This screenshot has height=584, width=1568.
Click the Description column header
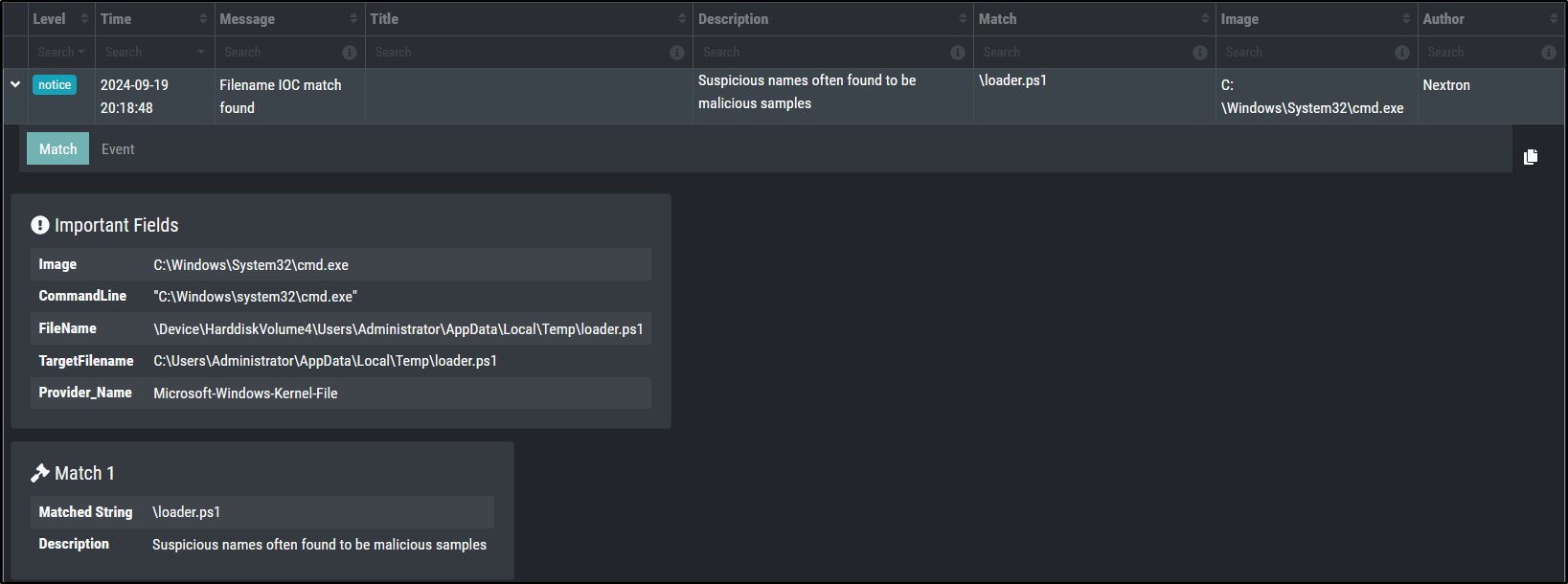coord(733,19)
